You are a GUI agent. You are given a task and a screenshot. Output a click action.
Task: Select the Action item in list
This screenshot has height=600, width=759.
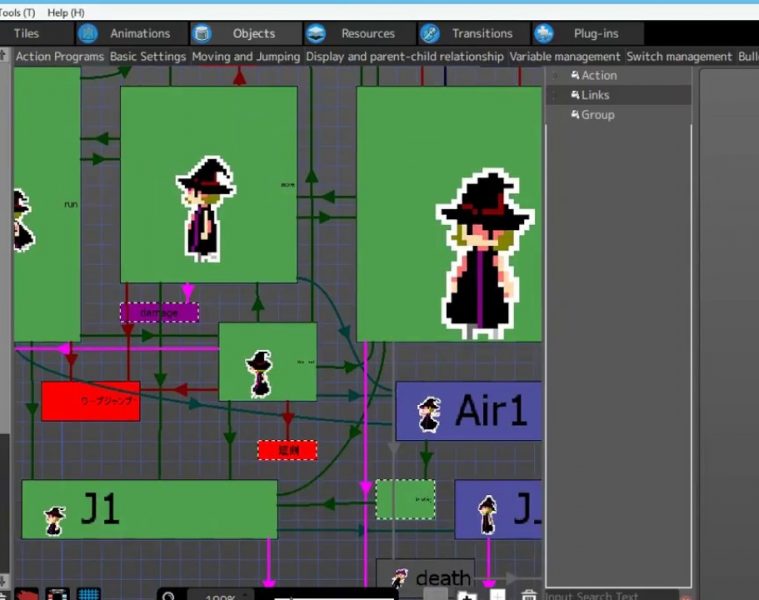point(619,75)
